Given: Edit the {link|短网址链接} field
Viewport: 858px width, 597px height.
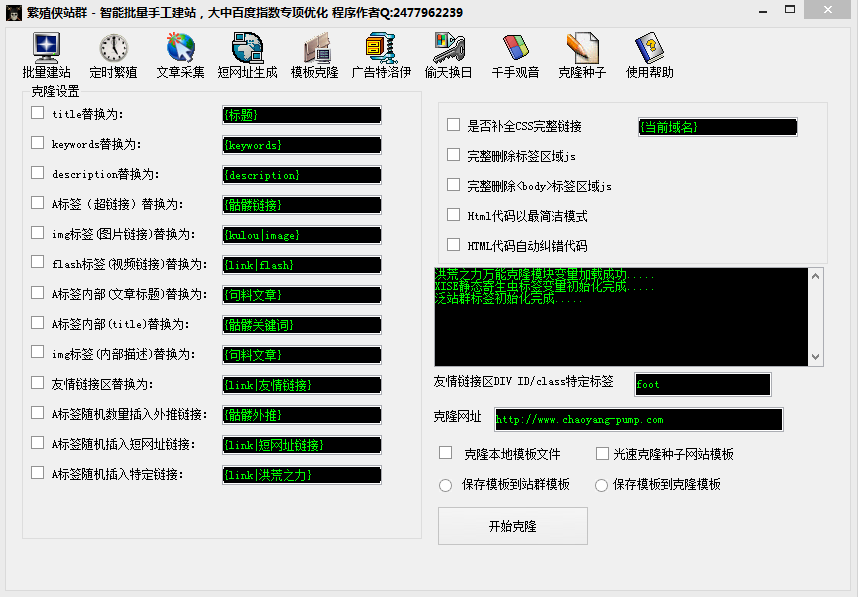Looking at the screenshot, I should click(302, 445).
